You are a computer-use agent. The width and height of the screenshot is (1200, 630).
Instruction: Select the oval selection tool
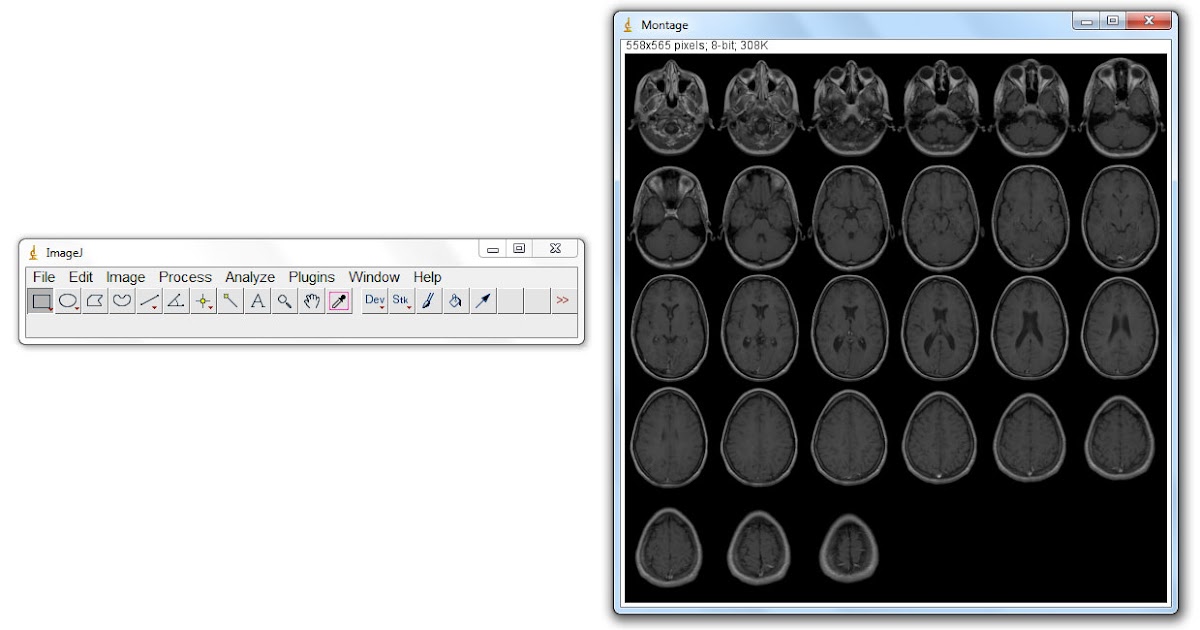point(68,300)
